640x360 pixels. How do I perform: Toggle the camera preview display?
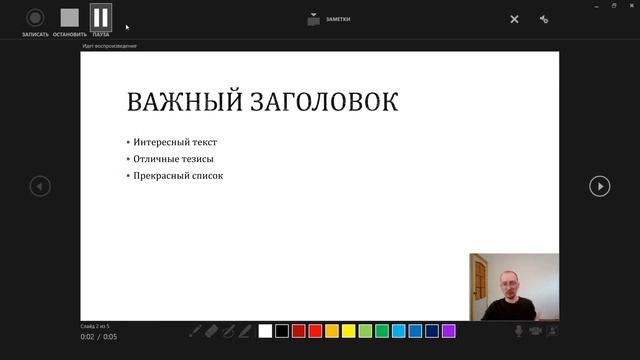[x=552, y=331]
